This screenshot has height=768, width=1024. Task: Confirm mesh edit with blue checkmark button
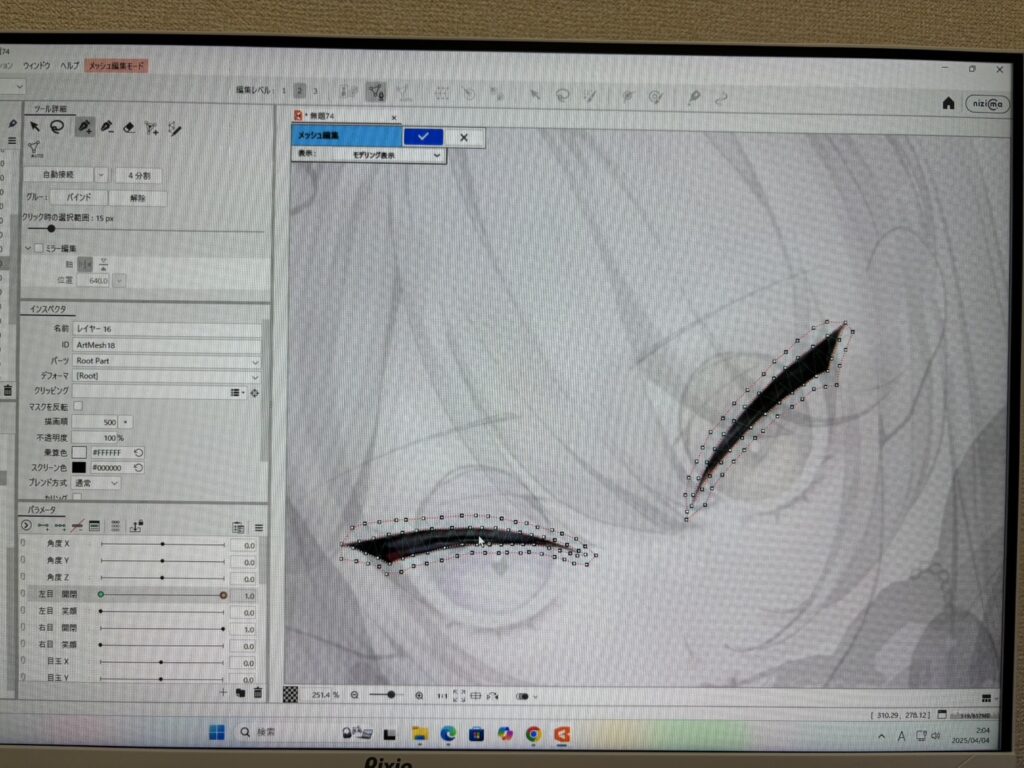(x=424, y=137)
